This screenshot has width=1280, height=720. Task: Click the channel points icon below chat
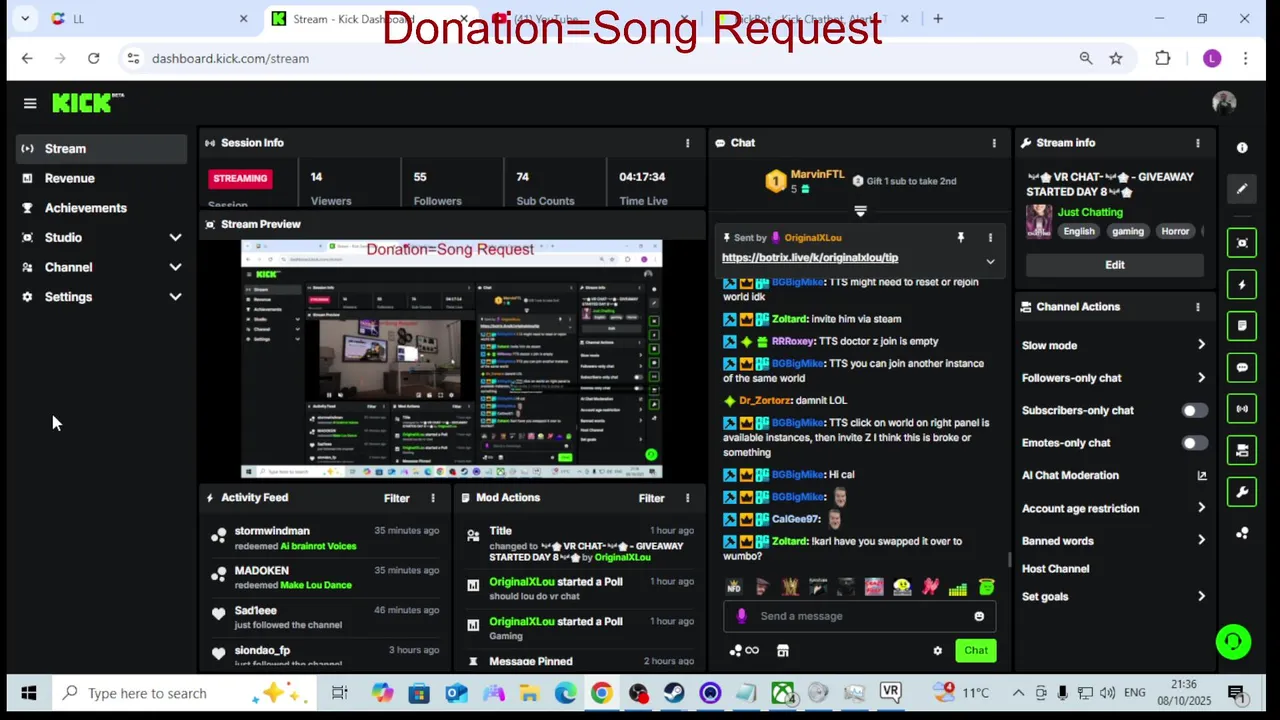tap(744, 651)
